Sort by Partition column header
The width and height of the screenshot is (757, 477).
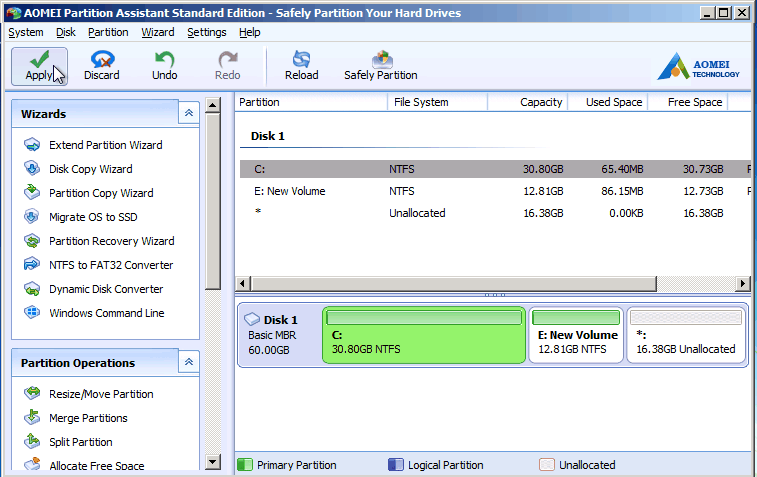311,102
